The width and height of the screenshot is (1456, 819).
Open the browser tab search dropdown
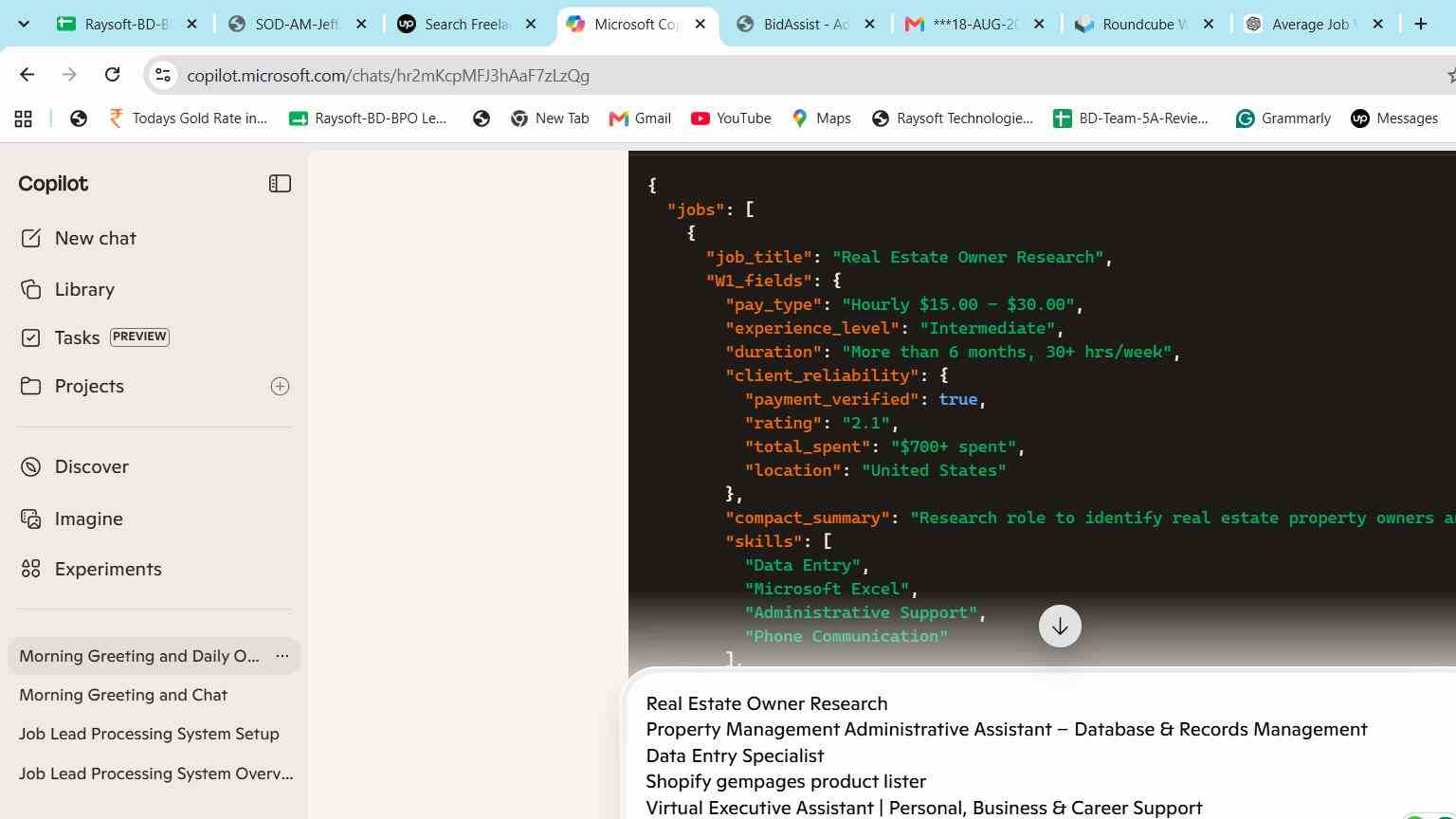[x=24, y=24]
